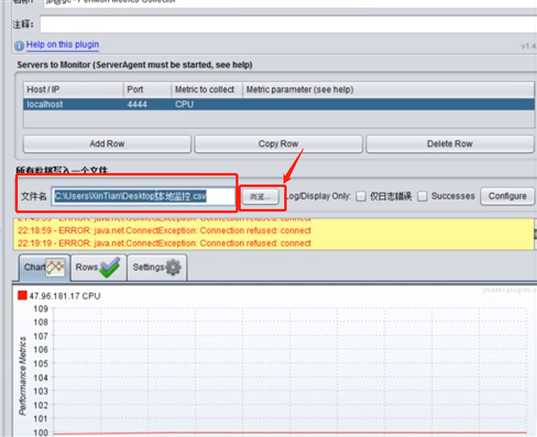Switch to the Rows tab
The image size is (537, 437).
[x=98, y=267]
